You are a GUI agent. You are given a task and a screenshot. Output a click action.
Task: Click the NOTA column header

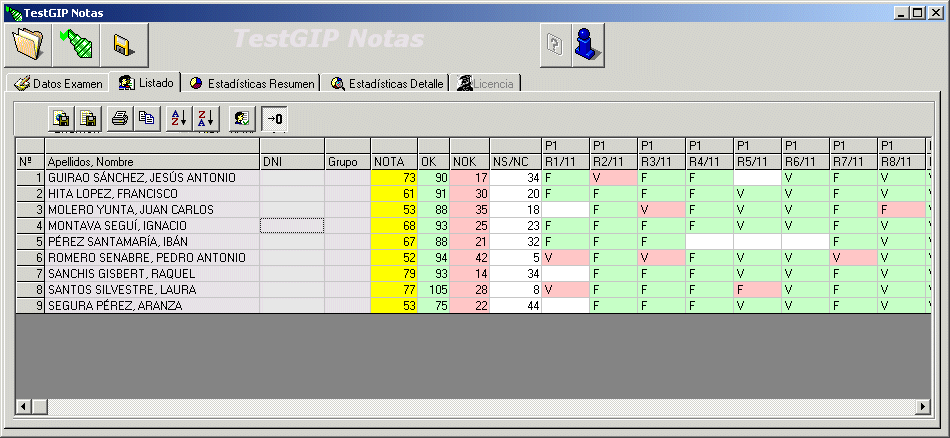[394, 162]
